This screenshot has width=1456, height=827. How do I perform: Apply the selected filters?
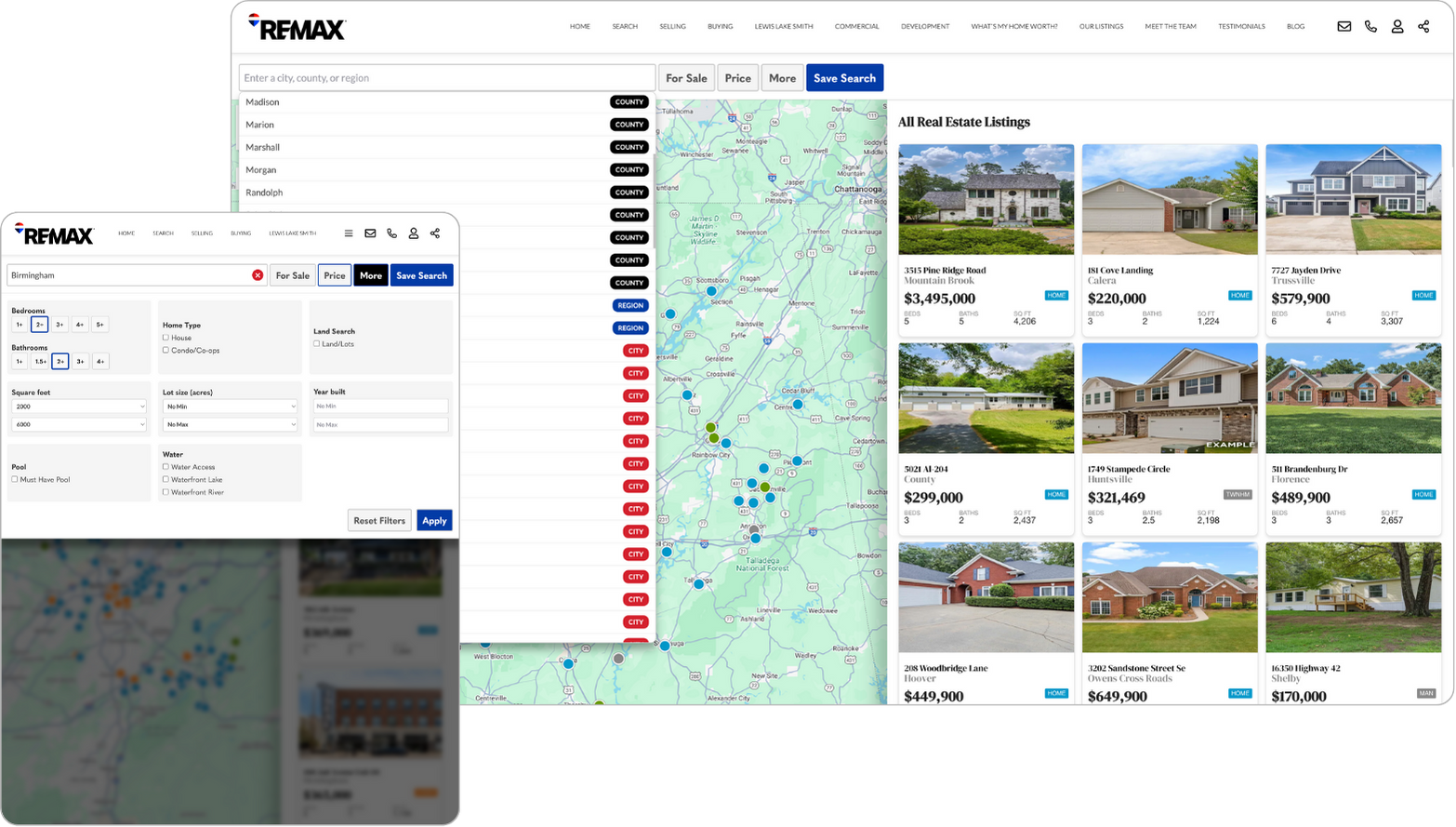[x=434, y=521]
